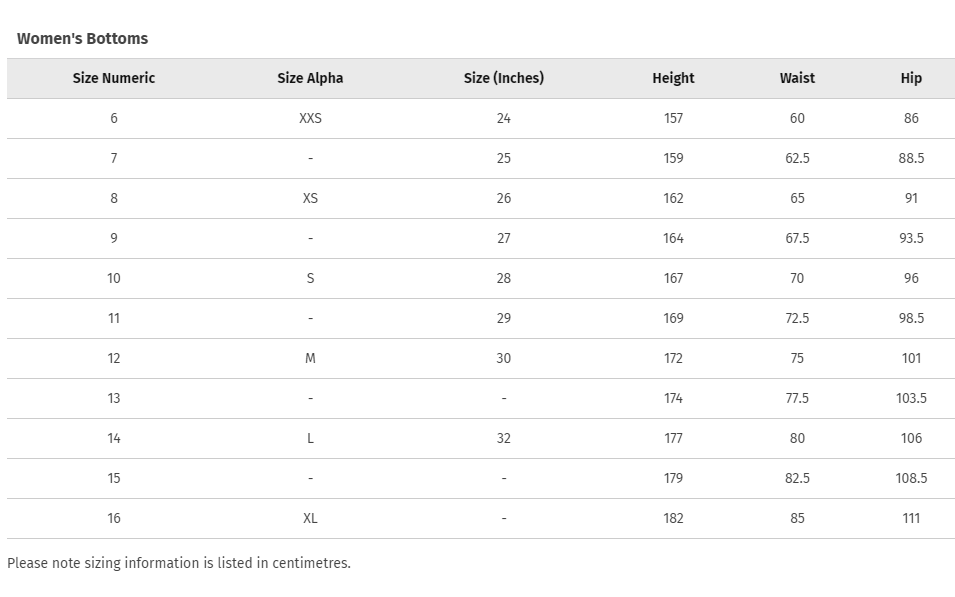Select the Women's Bottoms heading

(x=82, y=38)
